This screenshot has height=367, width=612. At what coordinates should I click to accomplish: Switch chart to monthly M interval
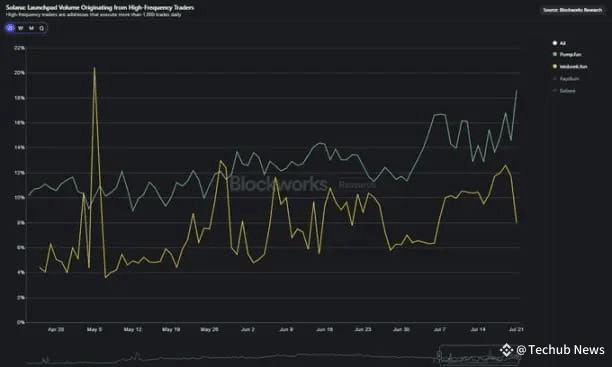point(31,28)
